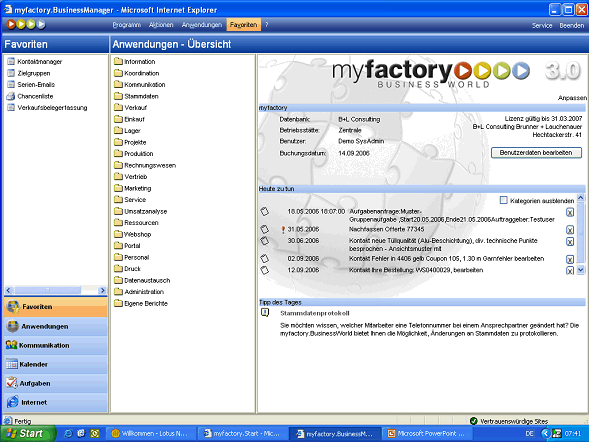Dismiss the 18.05.2006 Aufgabenanfrage task
Image resolution: width=590 pixels, height=445 pixels.
(570, 213)
